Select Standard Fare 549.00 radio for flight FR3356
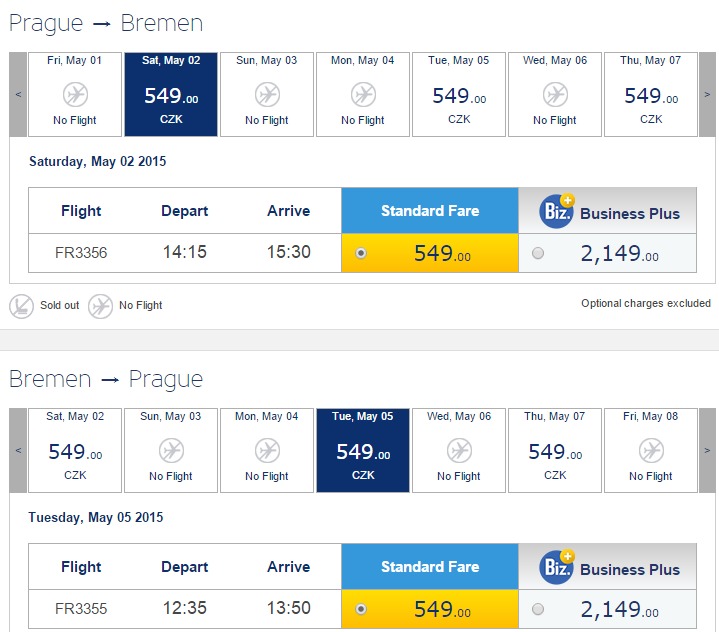Screen dimensions: 719x632 coord(361,253)
